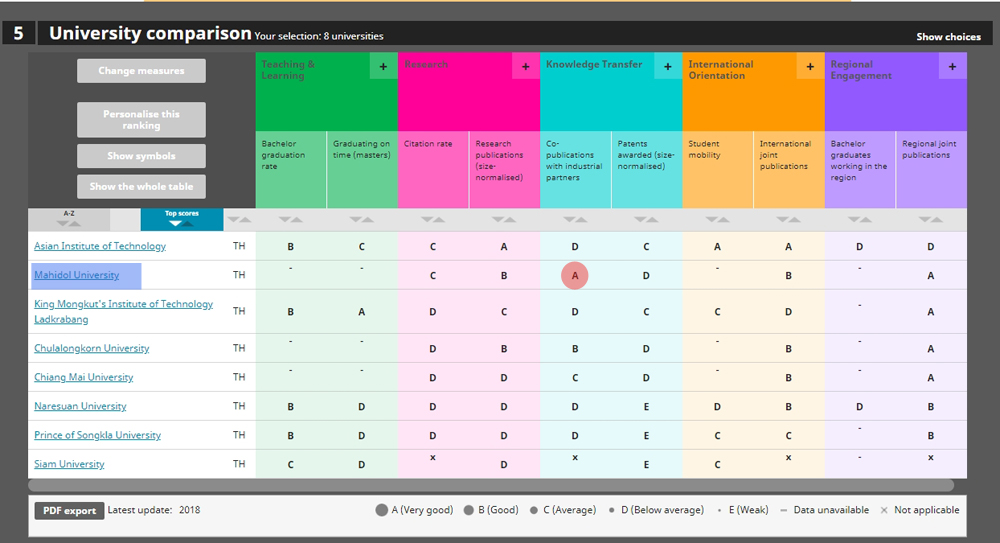Expand the Teaching & Learning plus icon

point(383,67)
